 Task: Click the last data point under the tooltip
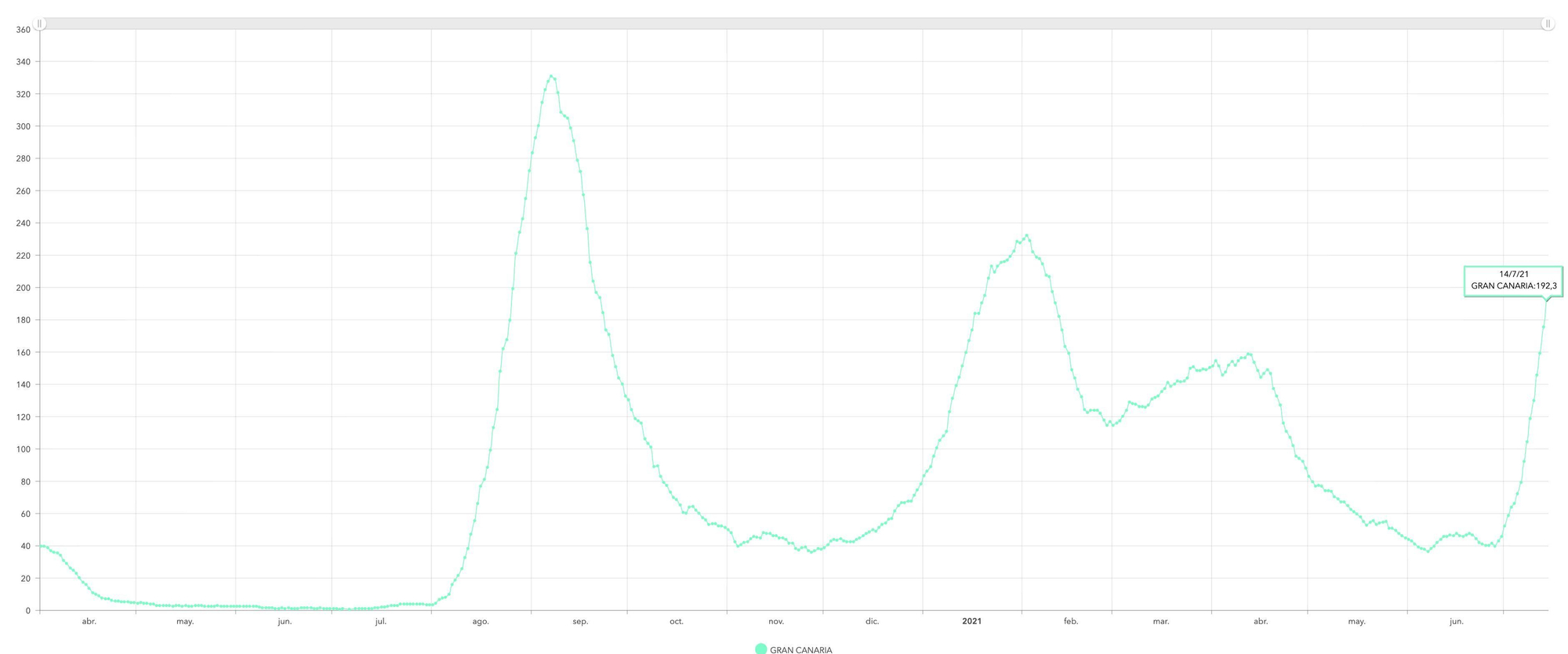[1547, 300]
